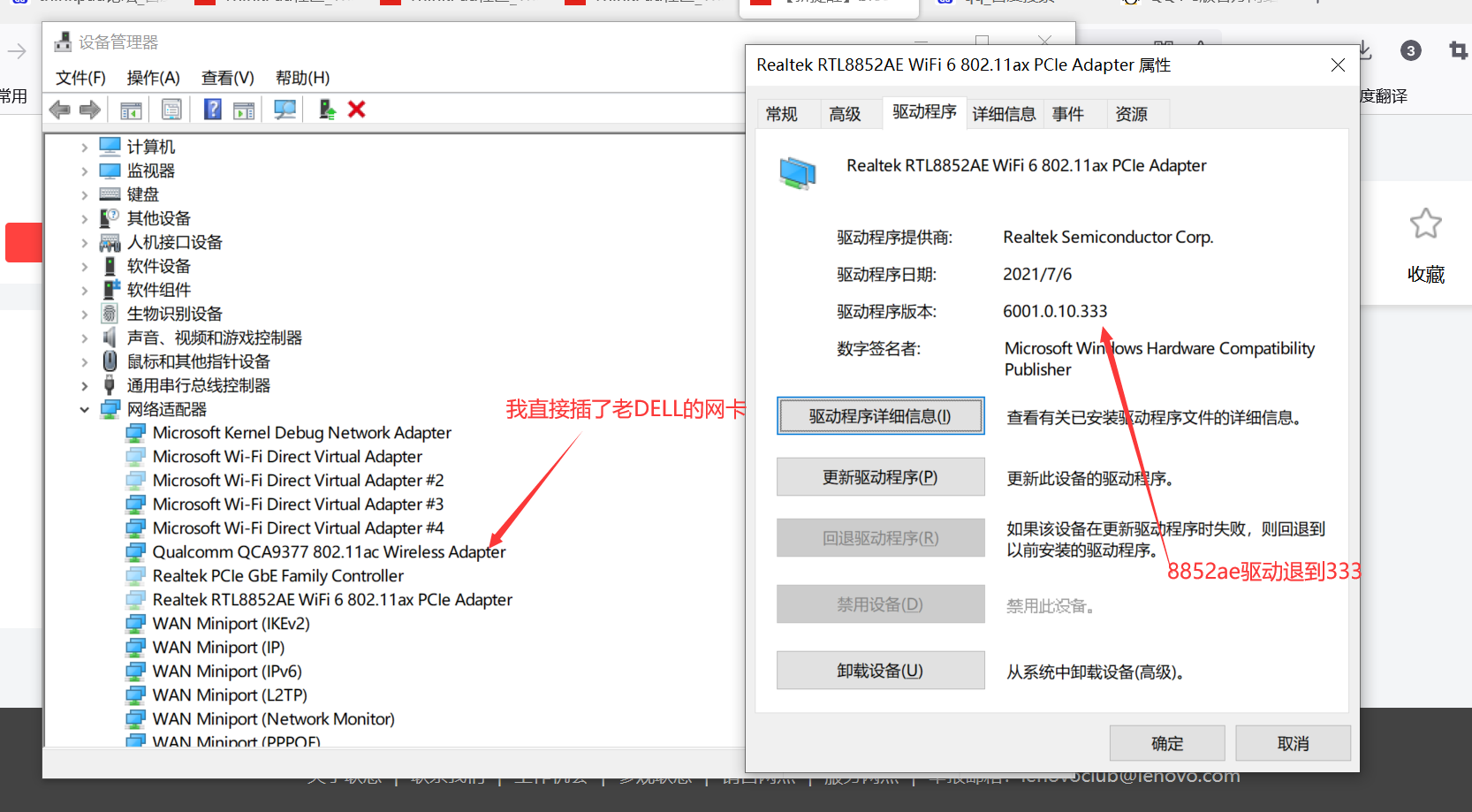The height and width of the screenshot is (812, 1472).
Task: Click the update device driver toolbar icon
Action: tap(327, 110)
